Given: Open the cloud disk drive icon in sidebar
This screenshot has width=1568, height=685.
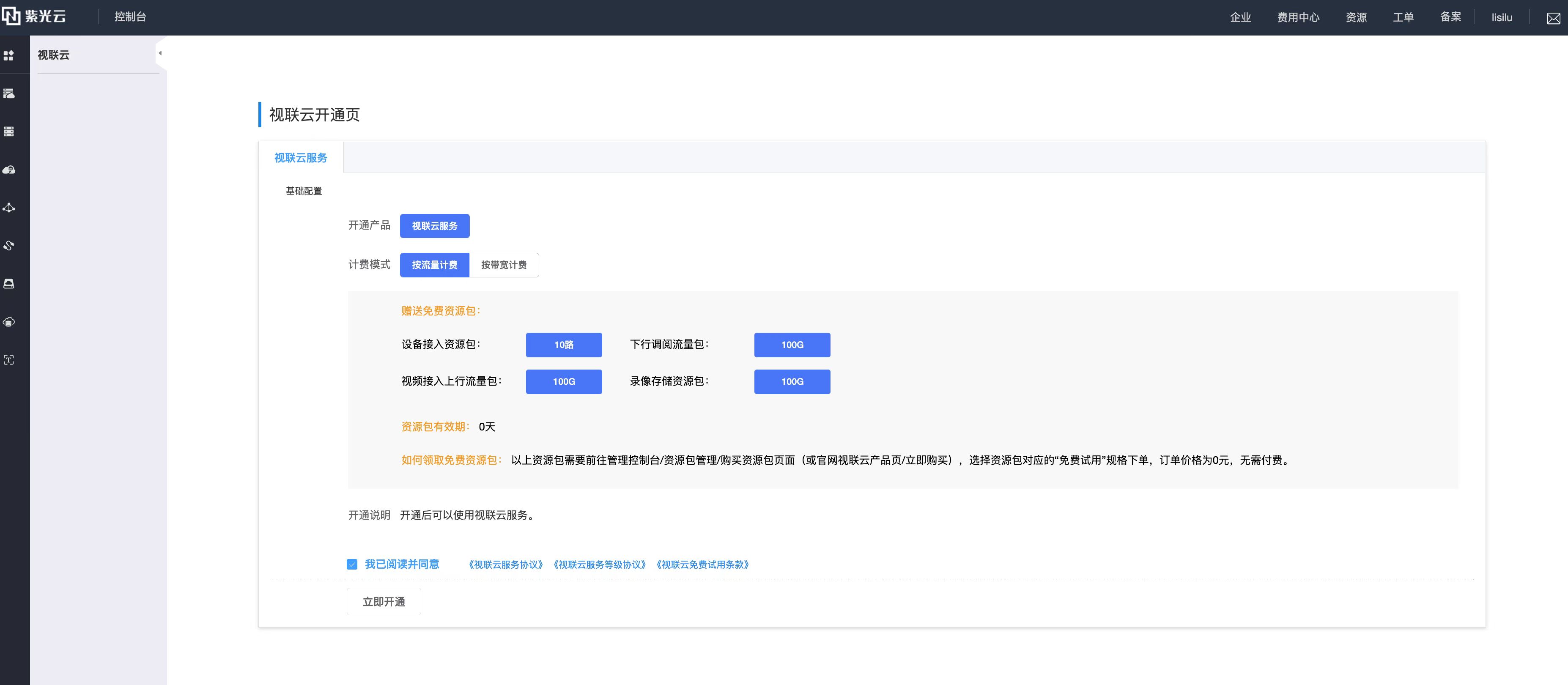Looking at the screenshot, I should (8, 284).
